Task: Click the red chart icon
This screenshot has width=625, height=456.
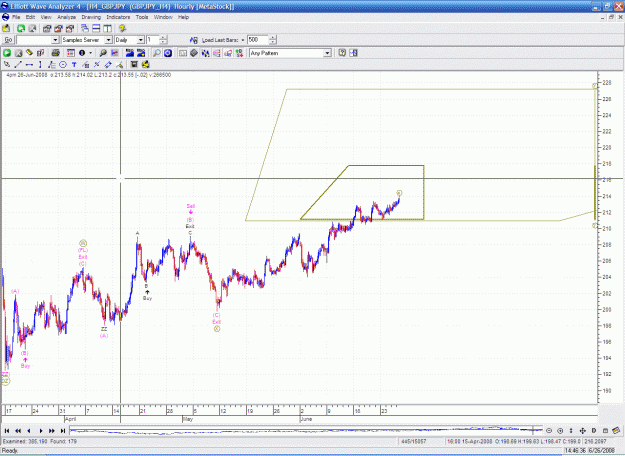Action: [115, 53]
